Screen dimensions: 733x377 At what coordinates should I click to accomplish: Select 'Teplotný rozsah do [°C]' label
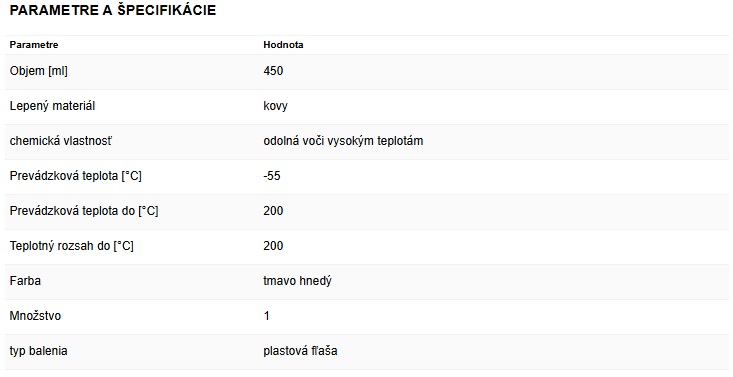coord(72,246)
